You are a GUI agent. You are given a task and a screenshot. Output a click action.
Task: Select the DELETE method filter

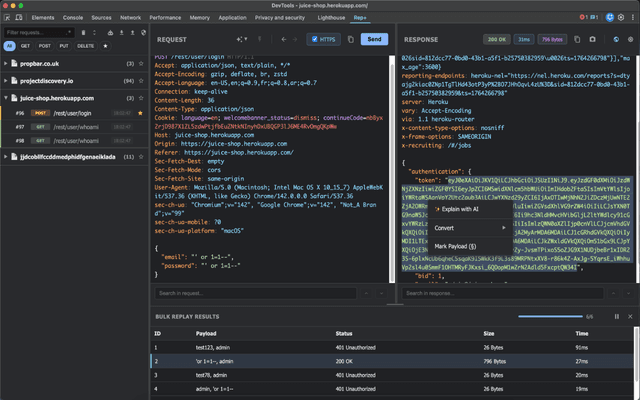[x=86, y=46]
